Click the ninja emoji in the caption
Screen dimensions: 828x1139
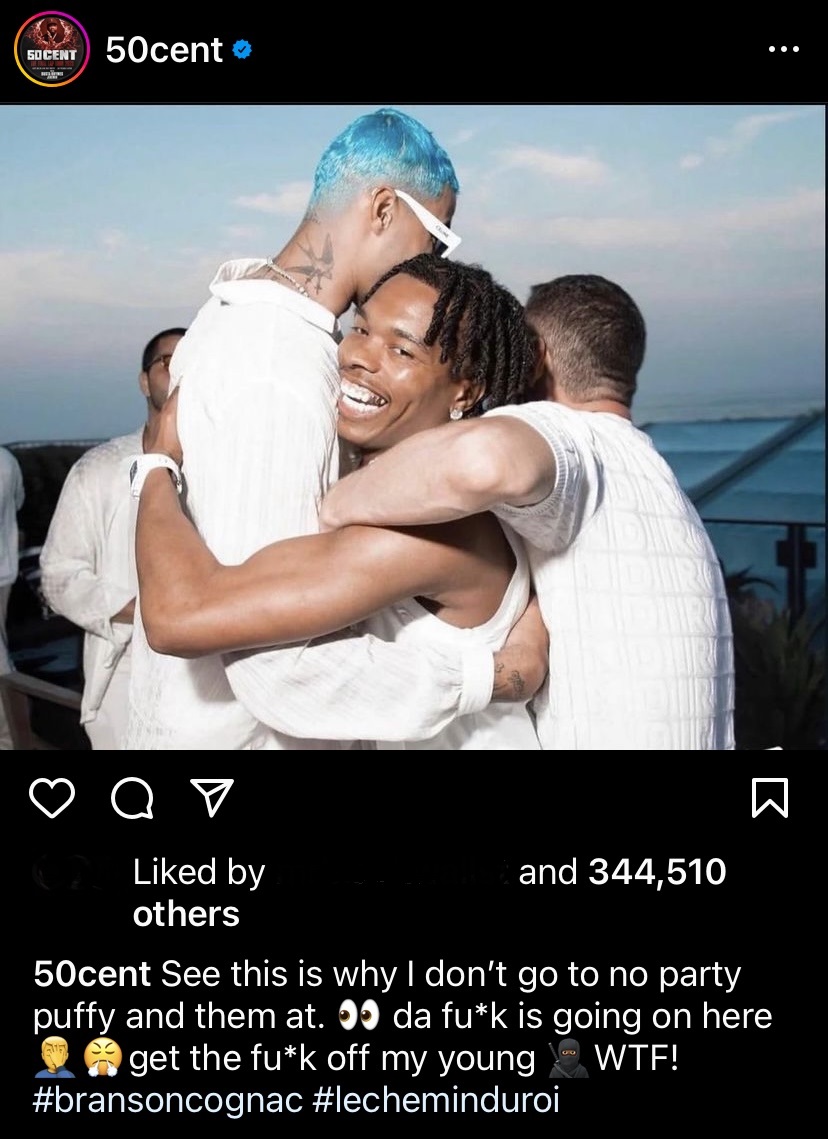tap(568, 1058)
